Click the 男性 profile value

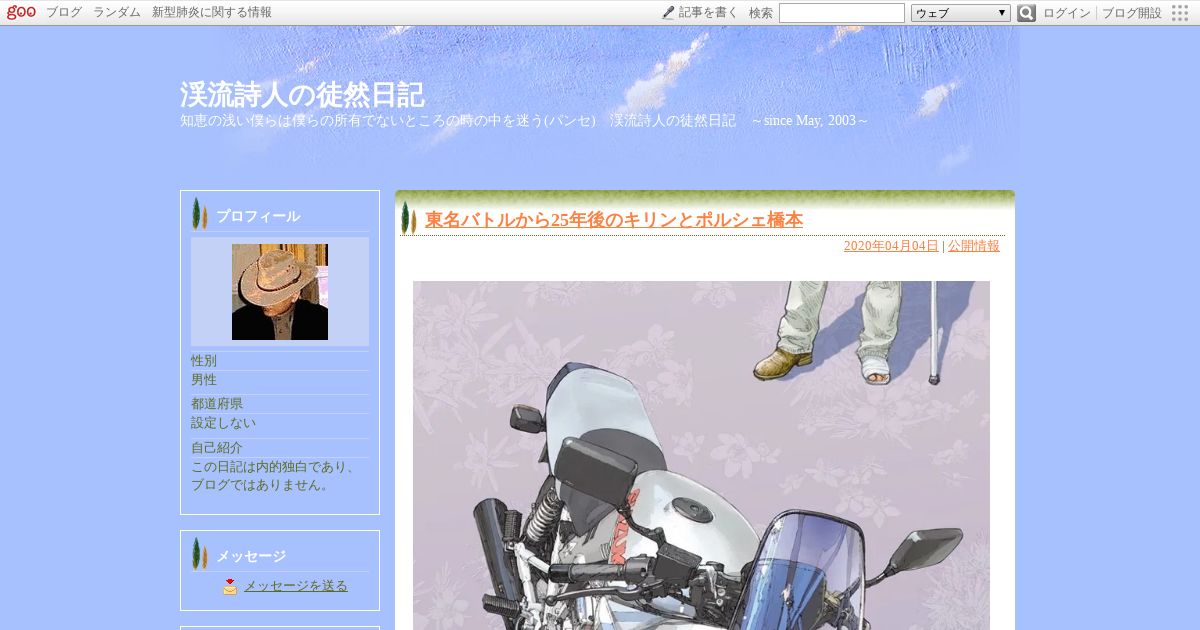click(204, 380)
